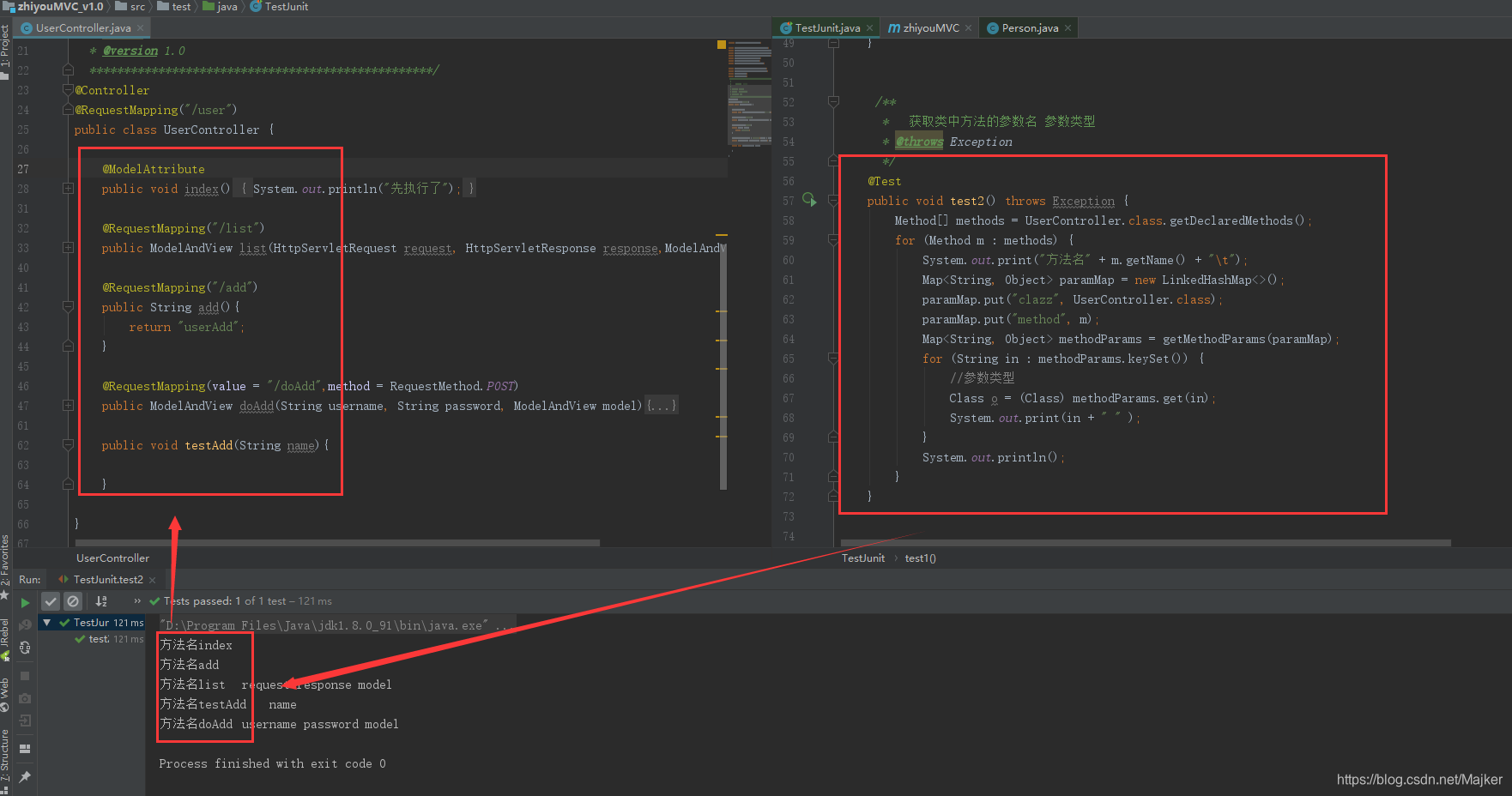Click zhiyouMVC_v1.0 breadcrumb in navigation bar
The image size is (1512, 796).
tap(53, 7)
